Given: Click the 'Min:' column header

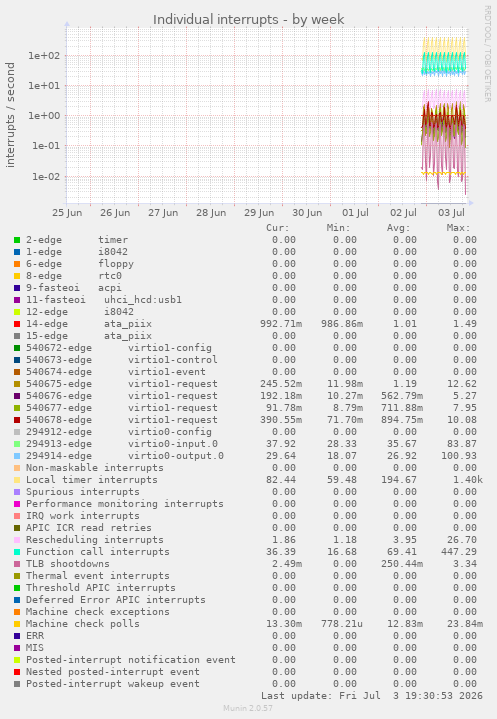Looking at the screenshot, I should (338, 228).
